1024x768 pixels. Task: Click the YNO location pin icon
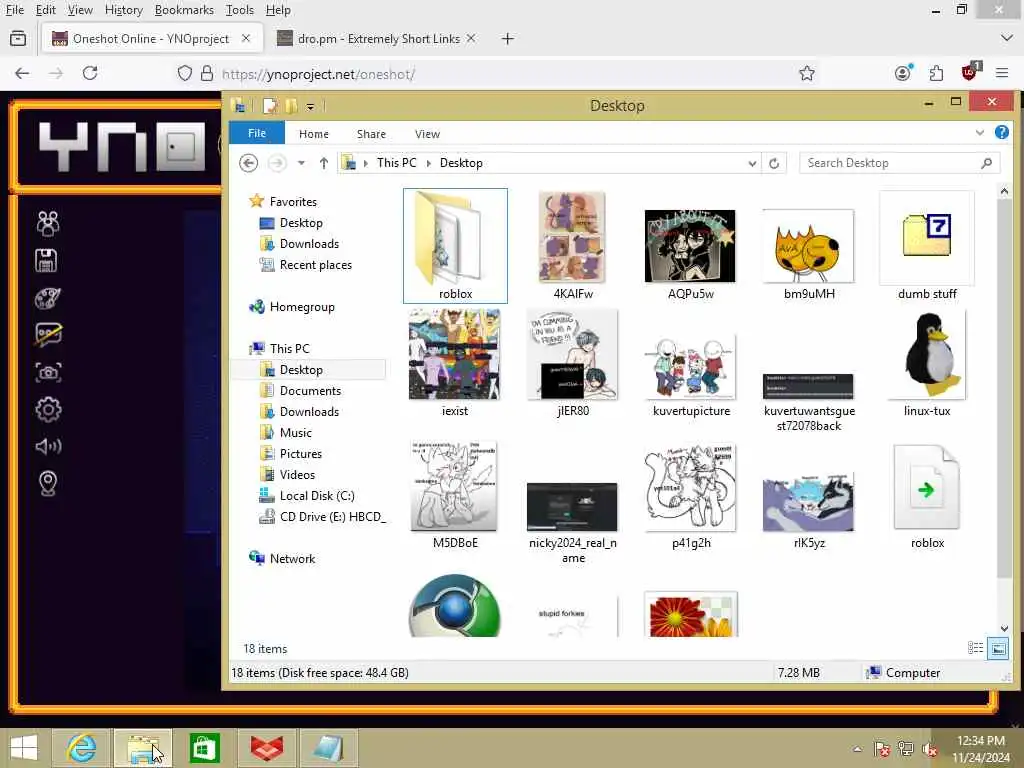(48, 483)
